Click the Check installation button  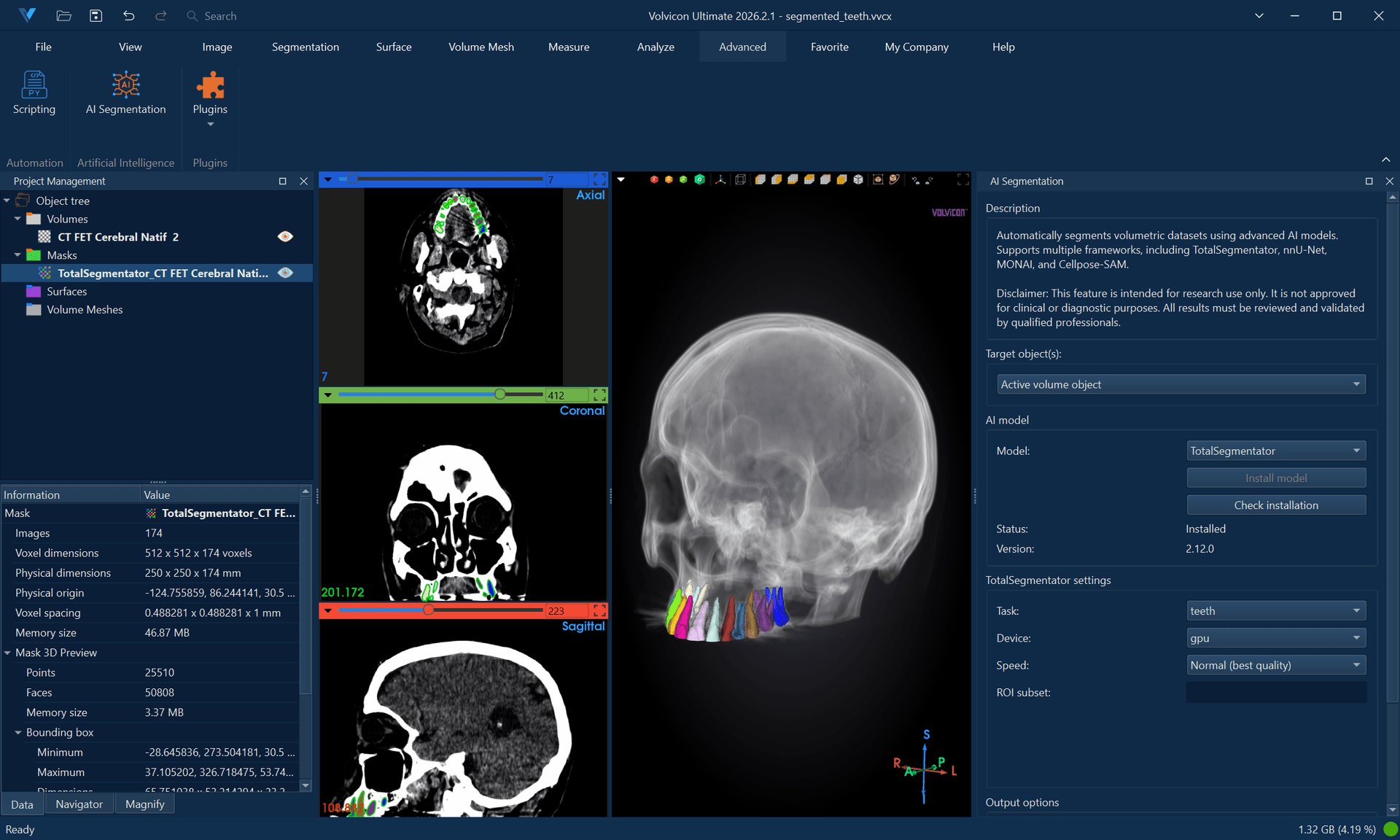pos(1275,505)
